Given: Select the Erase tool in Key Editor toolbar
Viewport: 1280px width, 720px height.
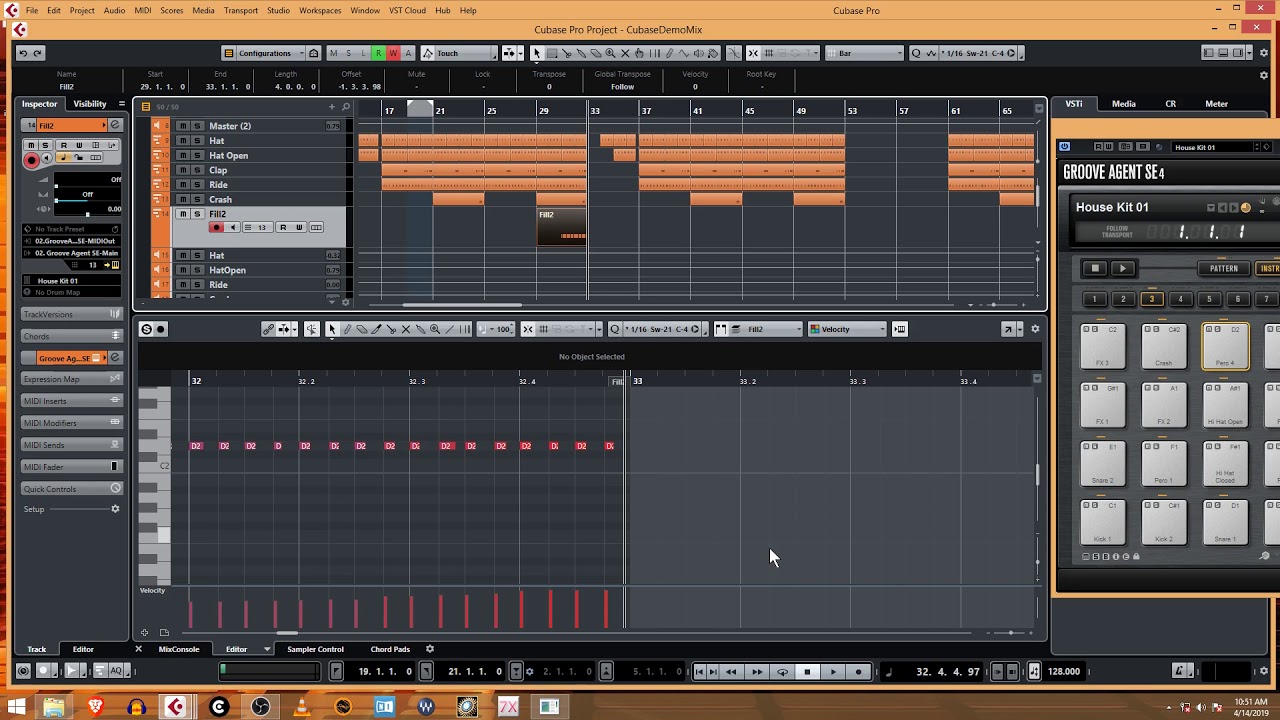Looking at the screenshot, I should 361,329.
